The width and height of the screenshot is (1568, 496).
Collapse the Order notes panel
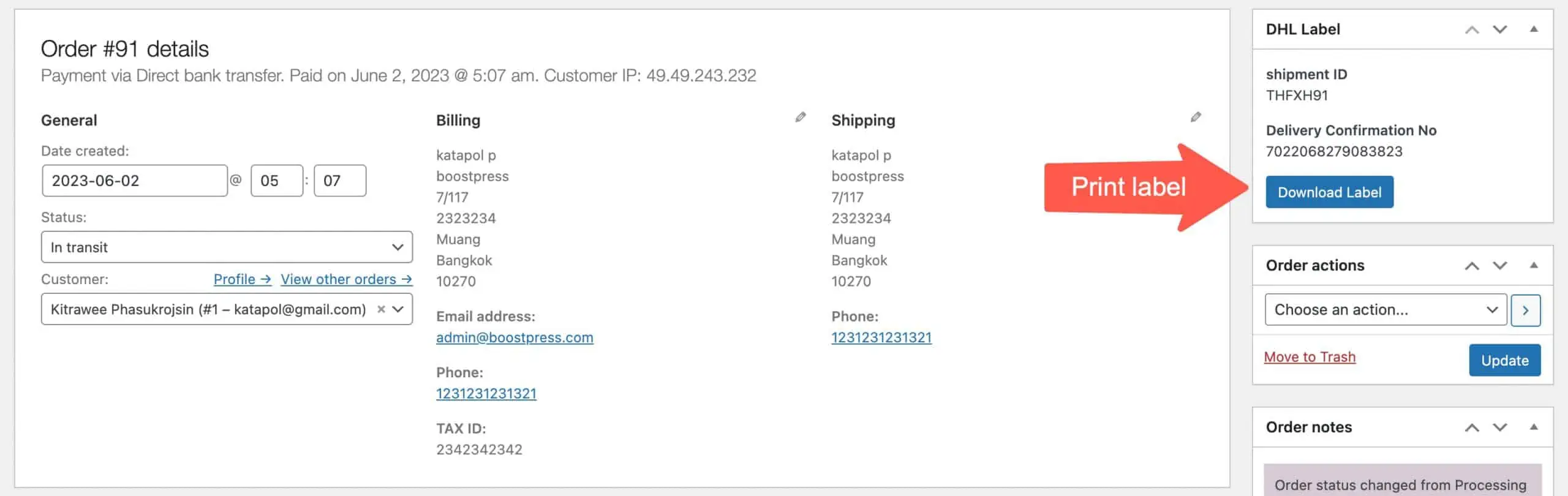click(1534, 427)
